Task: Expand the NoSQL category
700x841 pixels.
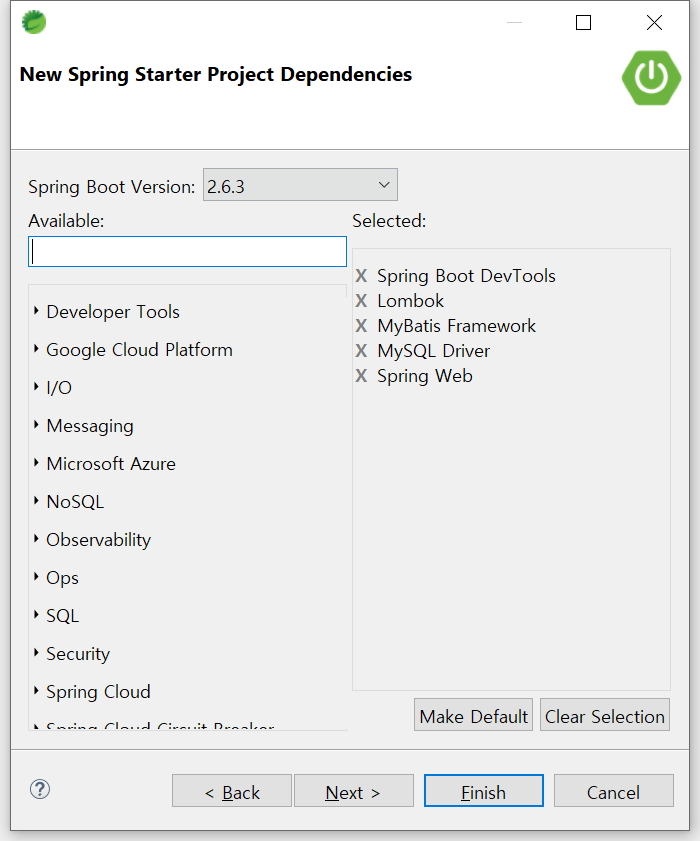Action: point(37,501)
